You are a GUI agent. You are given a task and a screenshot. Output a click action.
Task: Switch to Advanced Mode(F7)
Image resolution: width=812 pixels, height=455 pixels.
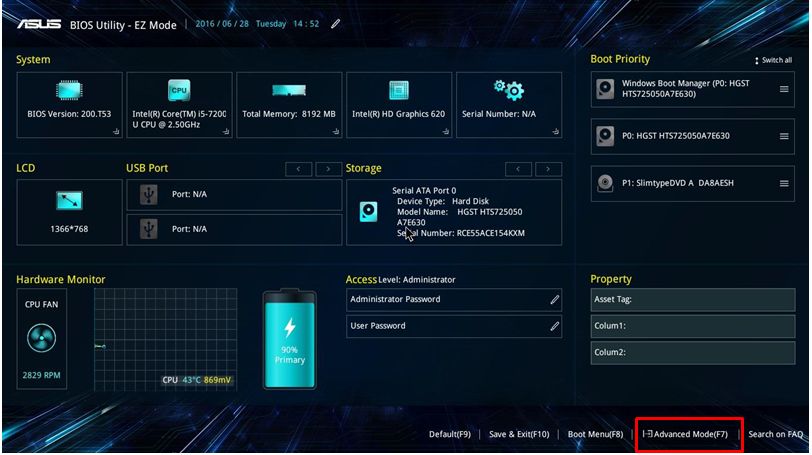point(685,434)
